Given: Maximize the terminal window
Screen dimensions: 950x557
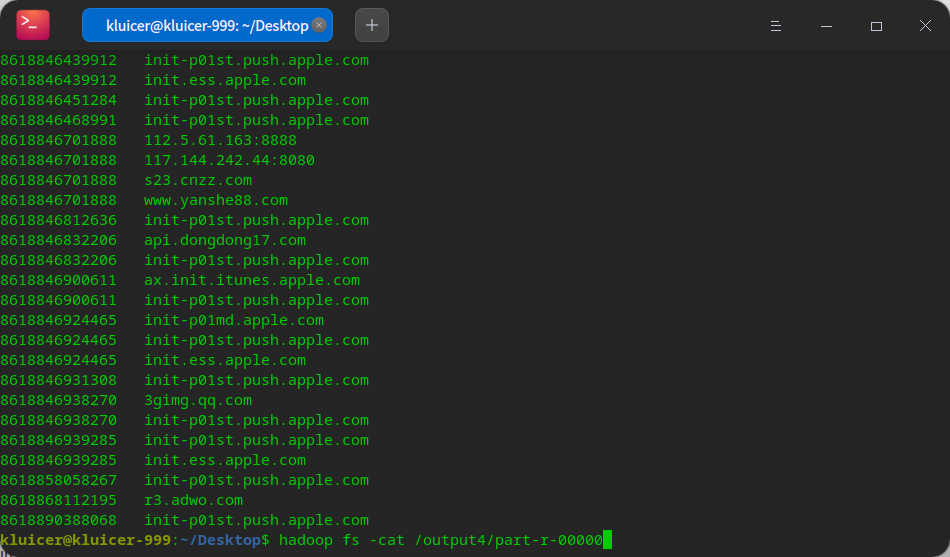Looking at the screenshot, I should (x=876, y=26).
